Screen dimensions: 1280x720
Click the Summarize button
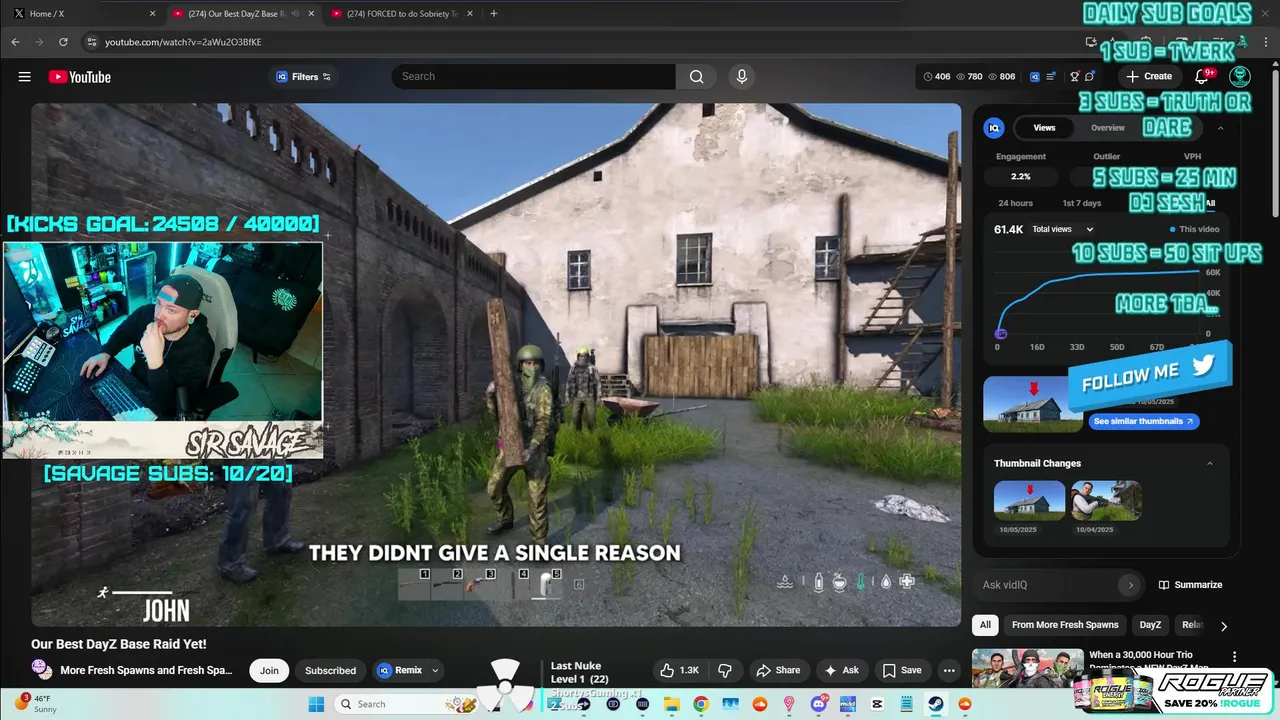click(1190, 585)
